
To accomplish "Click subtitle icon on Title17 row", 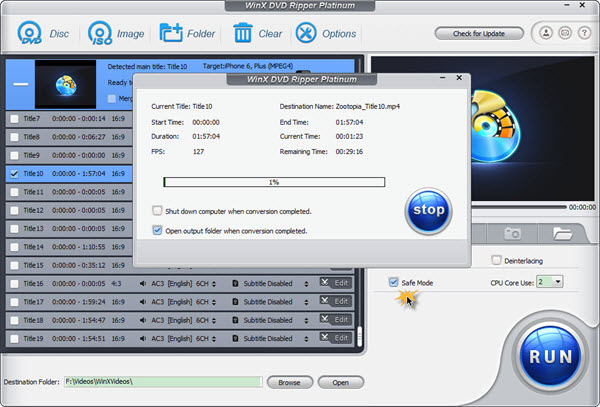I will click(x=236, y=302).
